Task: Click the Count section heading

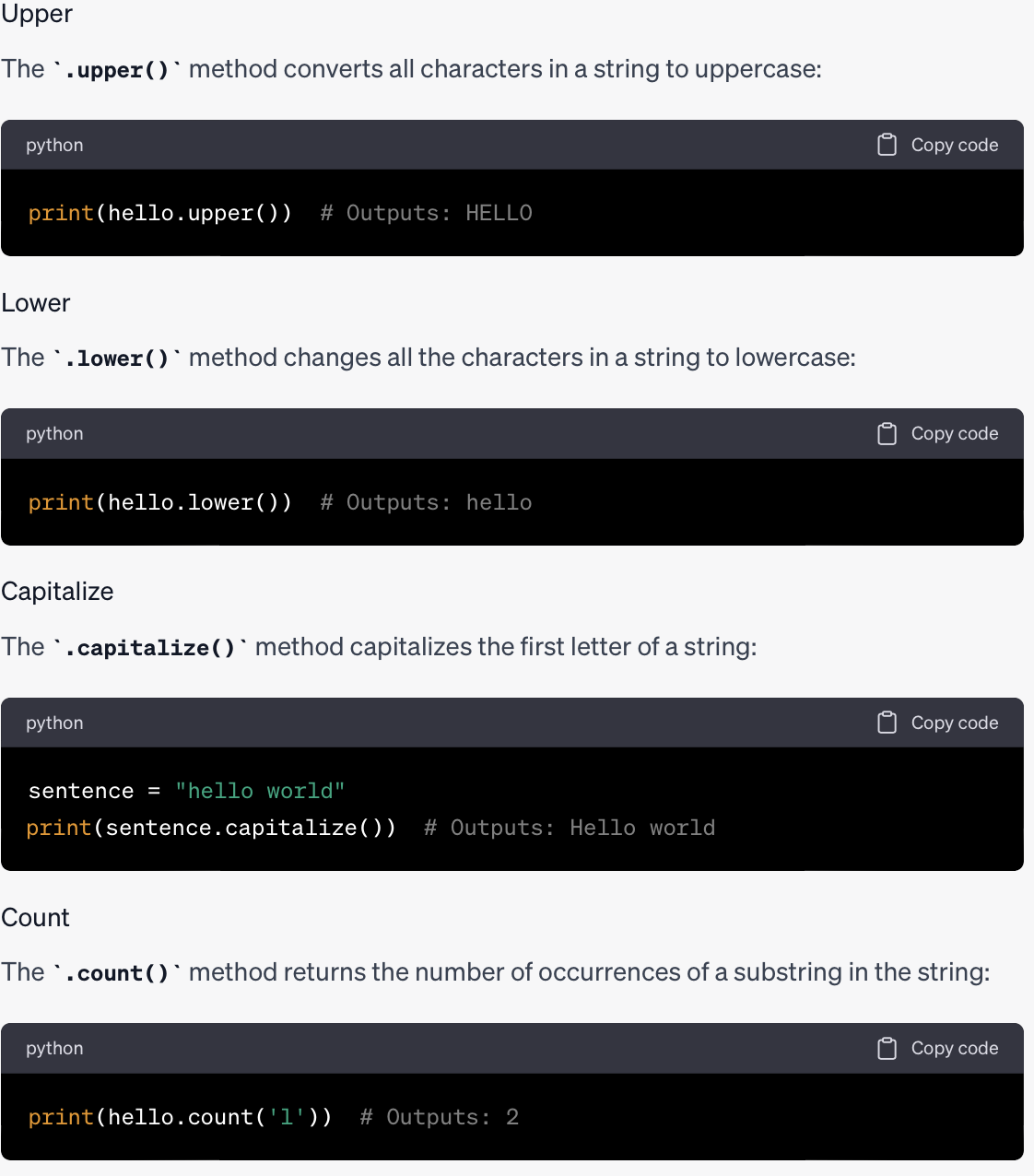Action: 35,918
